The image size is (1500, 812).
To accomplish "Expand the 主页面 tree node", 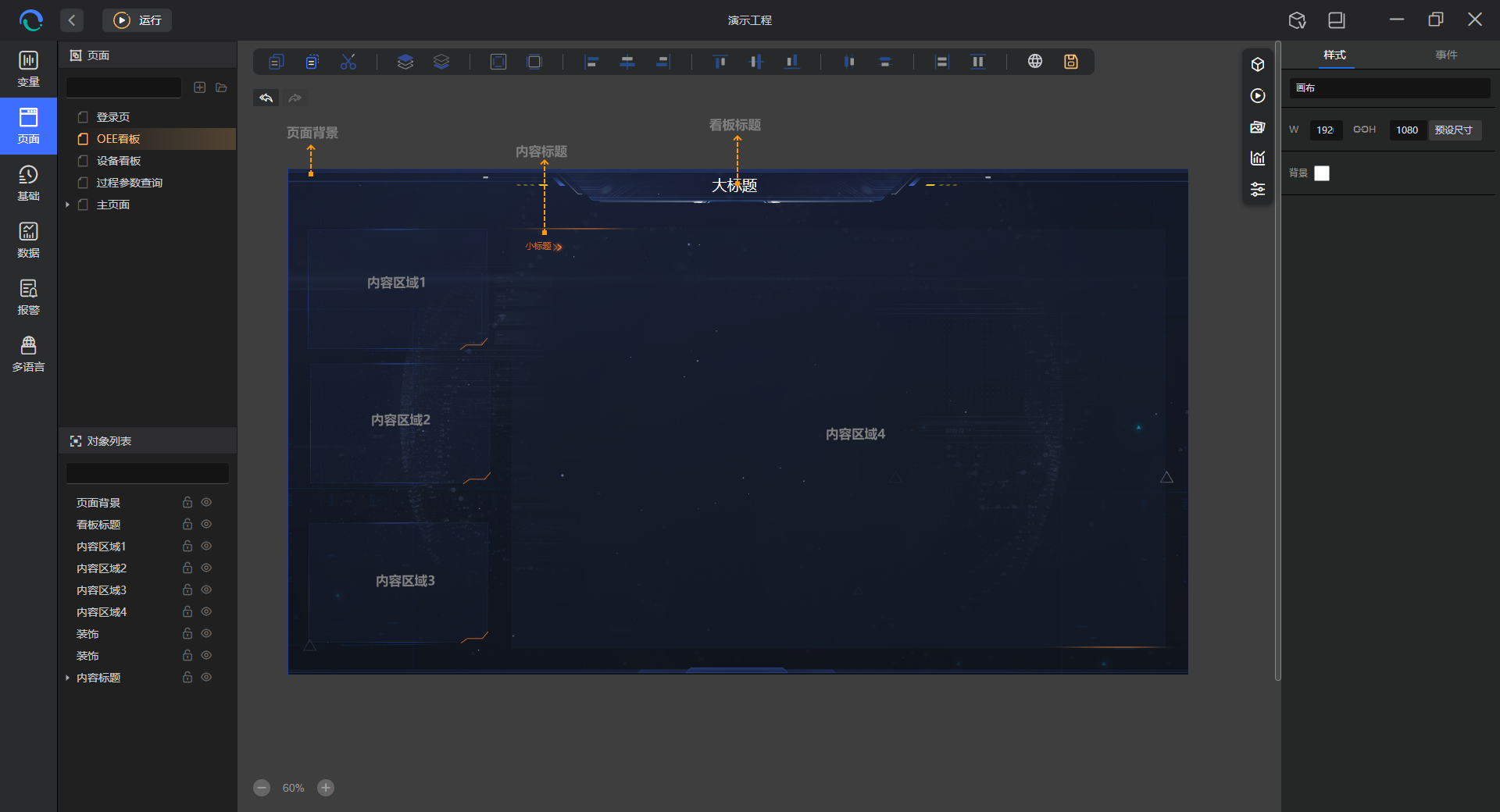I will point(67,205).
